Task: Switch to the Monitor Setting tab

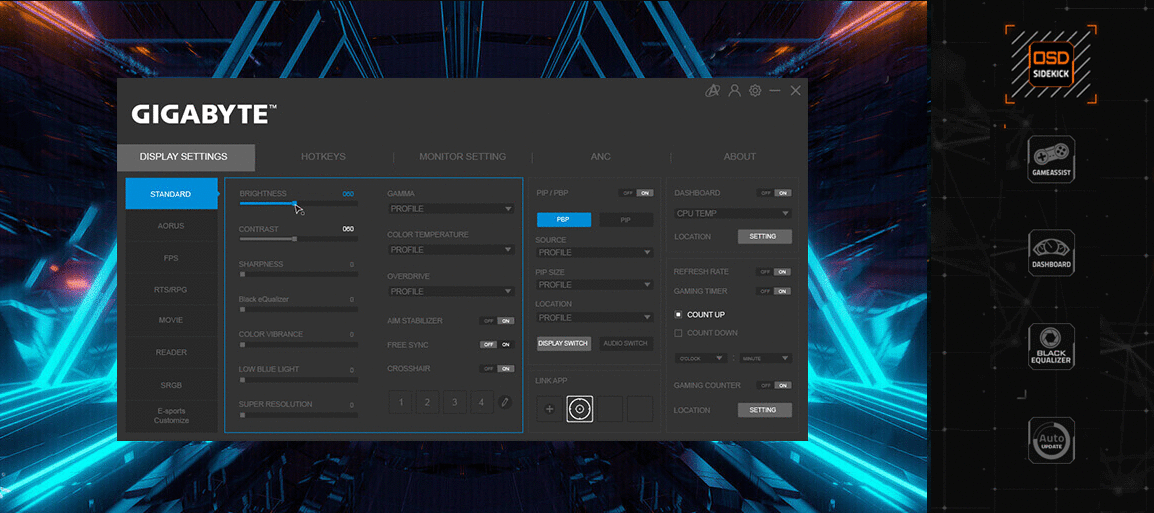Action: point(462,157)
